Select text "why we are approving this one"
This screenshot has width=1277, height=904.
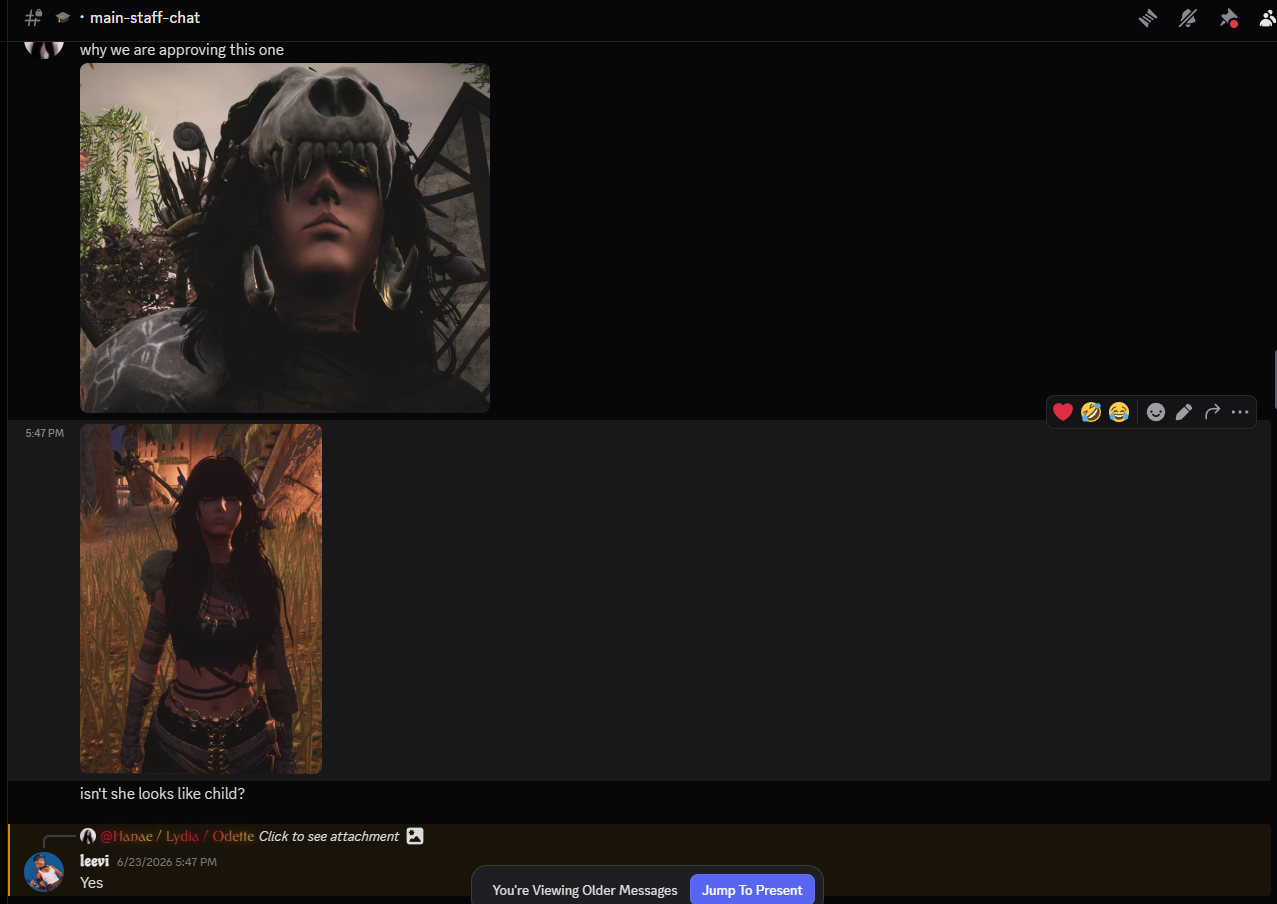click(182, 50)
